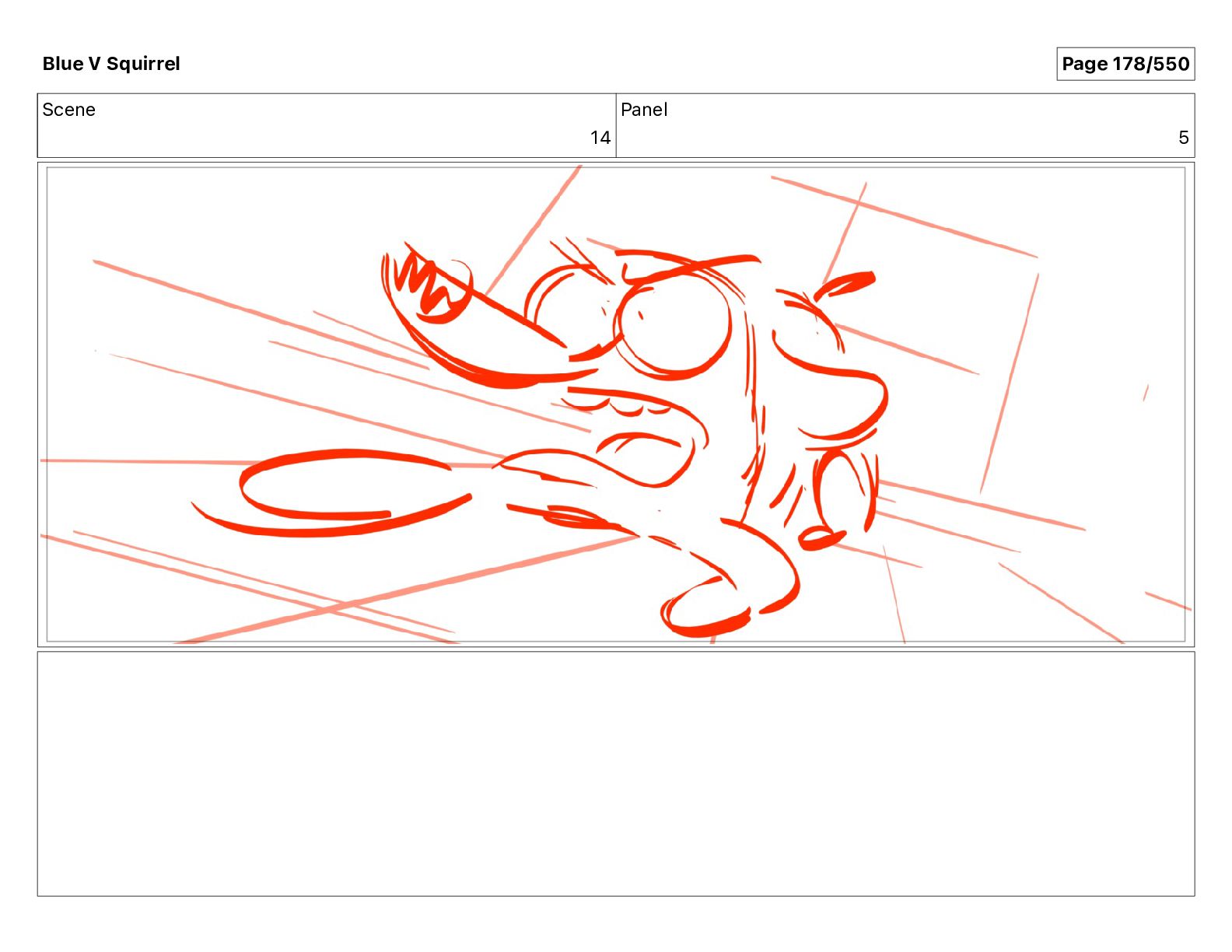Click the empty notes box below the drawing

pos(616,774)
